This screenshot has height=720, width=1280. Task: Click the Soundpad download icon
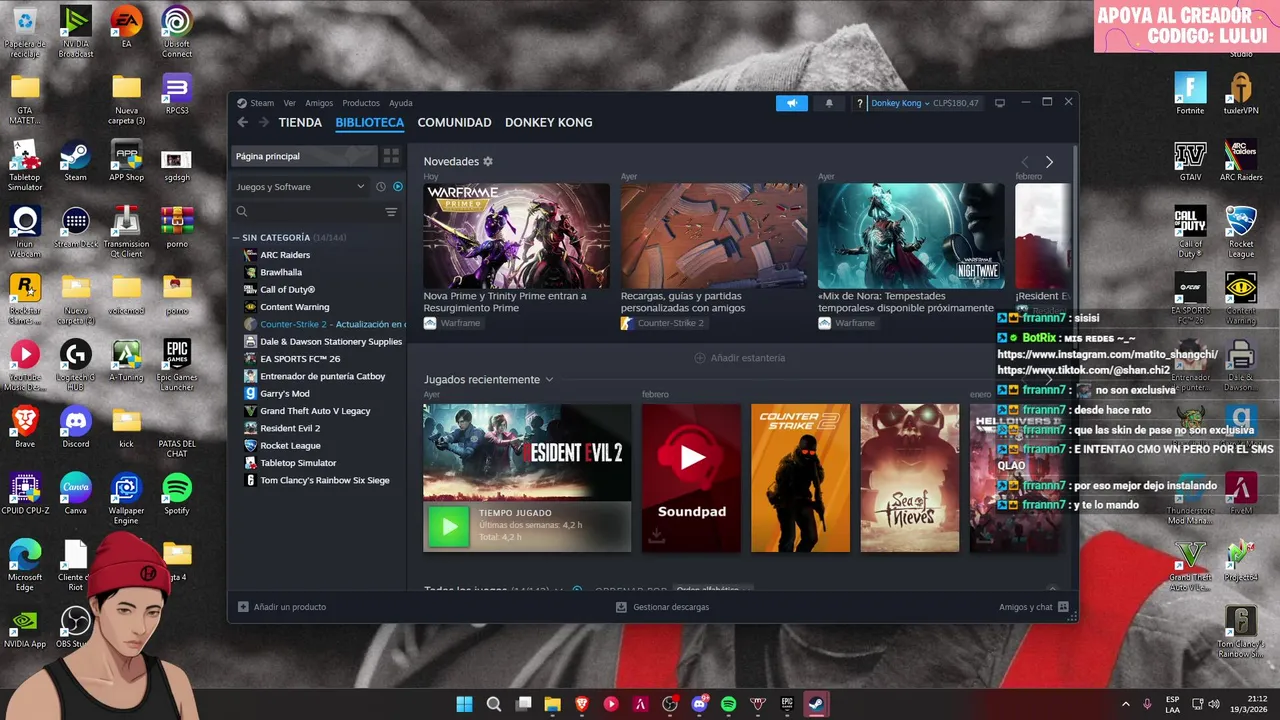point(656,537)
